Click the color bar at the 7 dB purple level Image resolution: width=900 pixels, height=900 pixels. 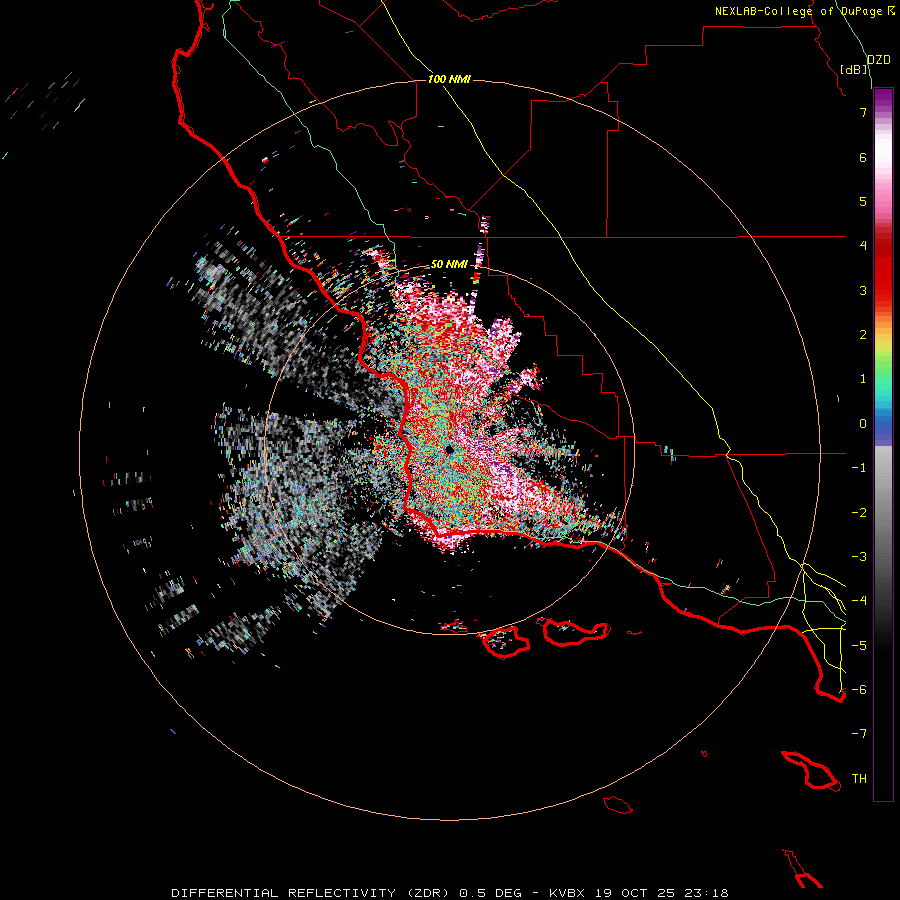click(x=883, y=112)
